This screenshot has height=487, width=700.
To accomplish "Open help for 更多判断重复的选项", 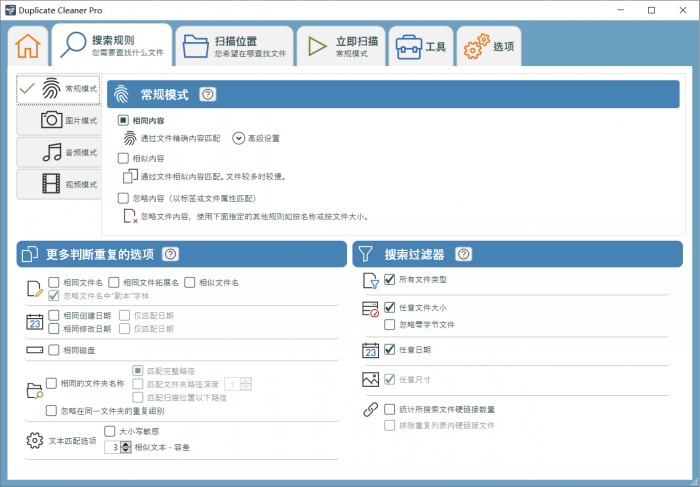I will pos(170,254).
